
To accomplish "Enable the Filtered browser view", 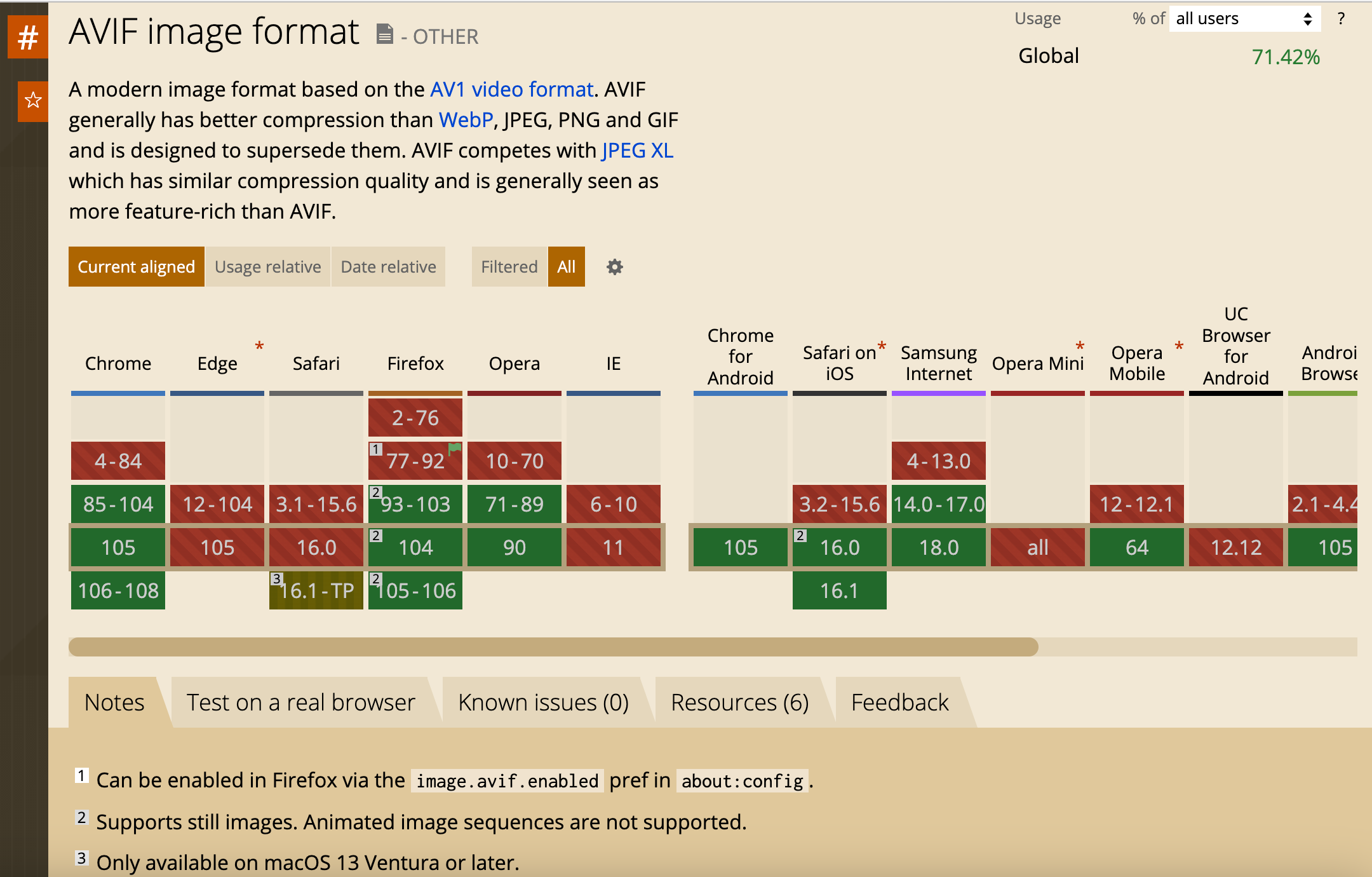I will coord(509,267).
